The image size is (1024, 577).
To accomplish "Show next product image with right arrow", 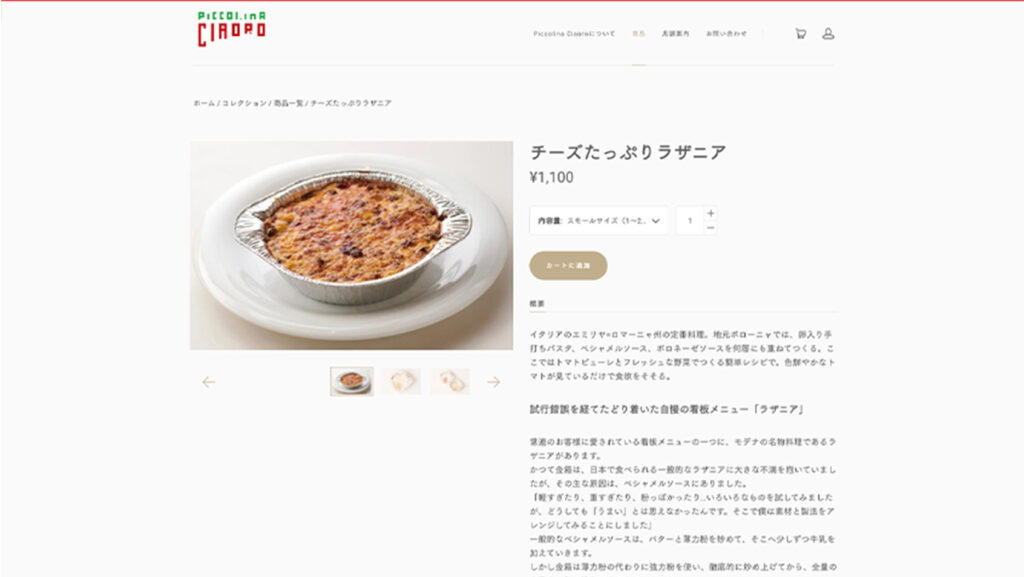I will click(494, 382).
